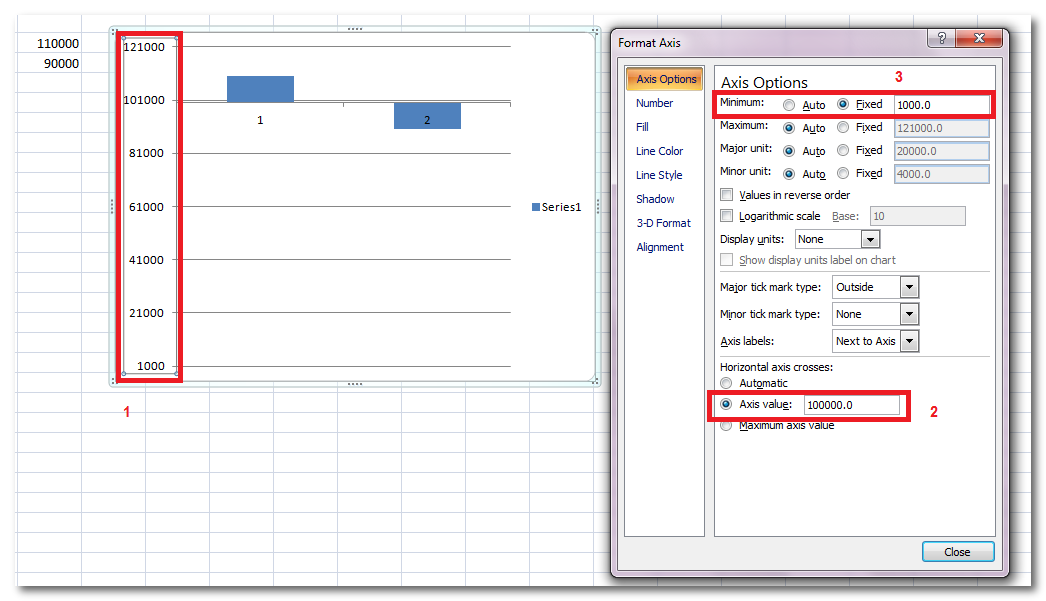Choose the Maximum axis value option
The width and height of the screenshot is (1046, 601).
[x=726, y=426]
